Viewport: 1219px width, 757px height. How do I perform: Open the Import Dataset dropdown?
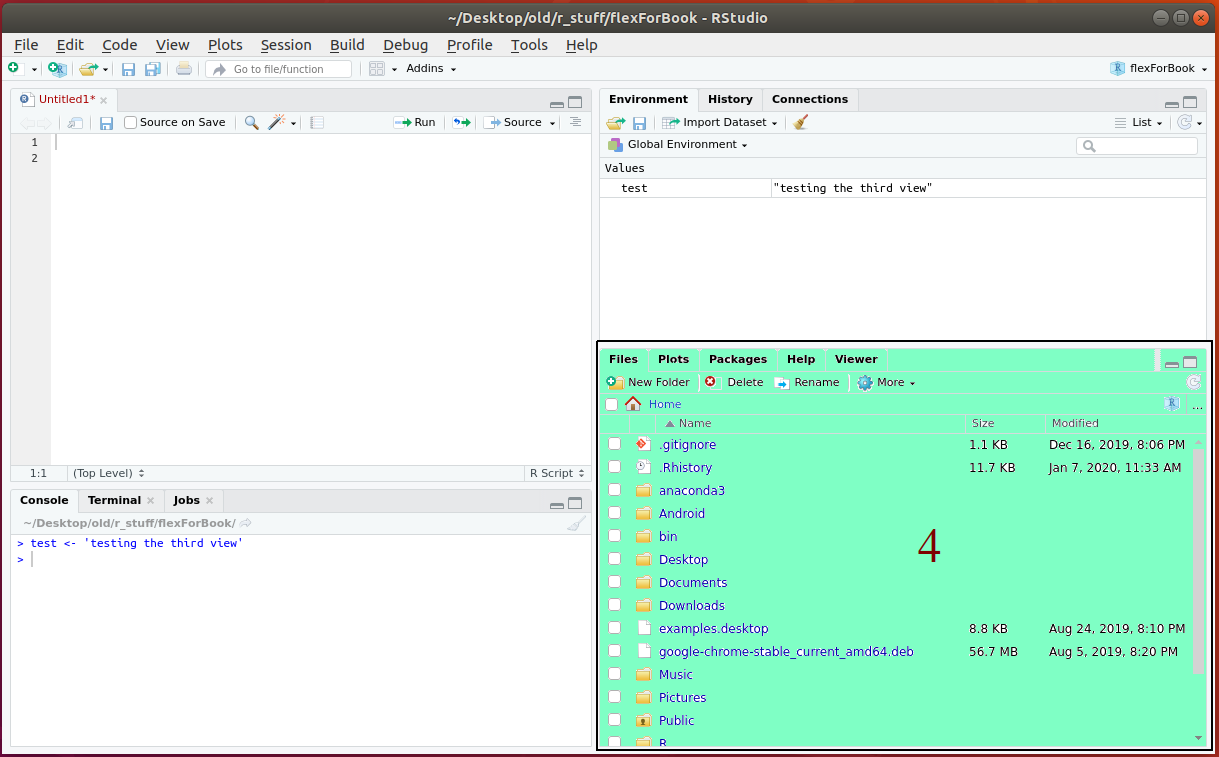720,123
